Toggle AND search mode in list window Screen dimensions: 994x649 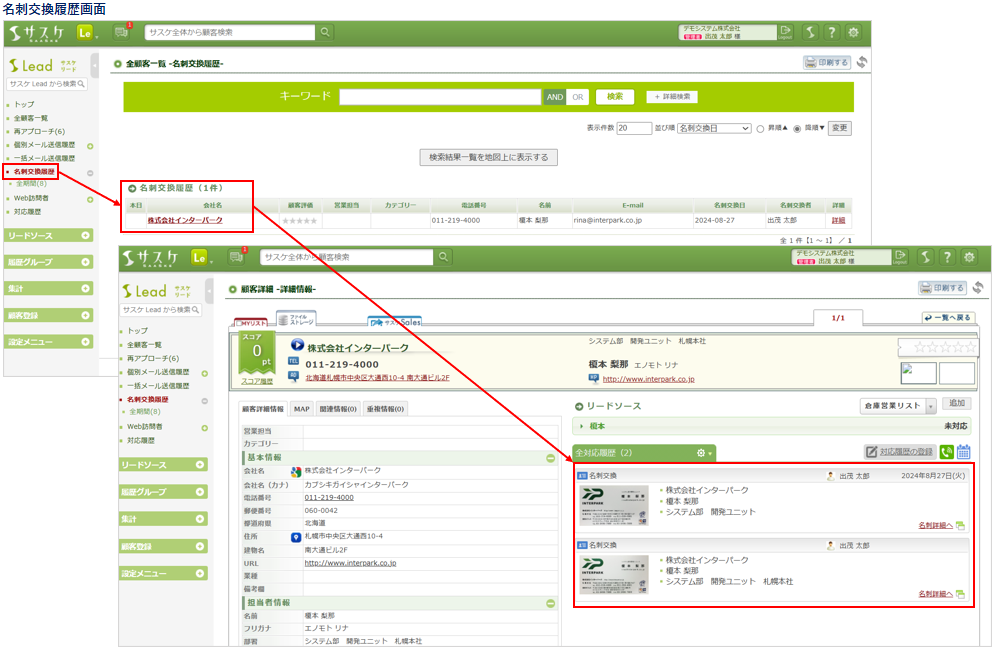coord(555,97)
